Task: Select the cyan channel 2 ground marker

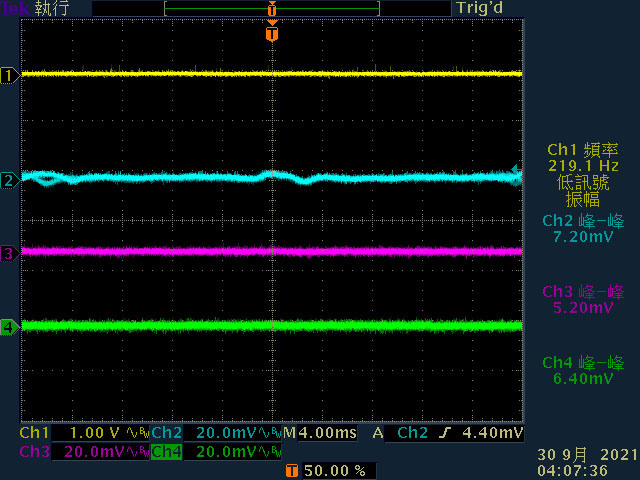Action: pyautogui.click(x=9, y=180)
